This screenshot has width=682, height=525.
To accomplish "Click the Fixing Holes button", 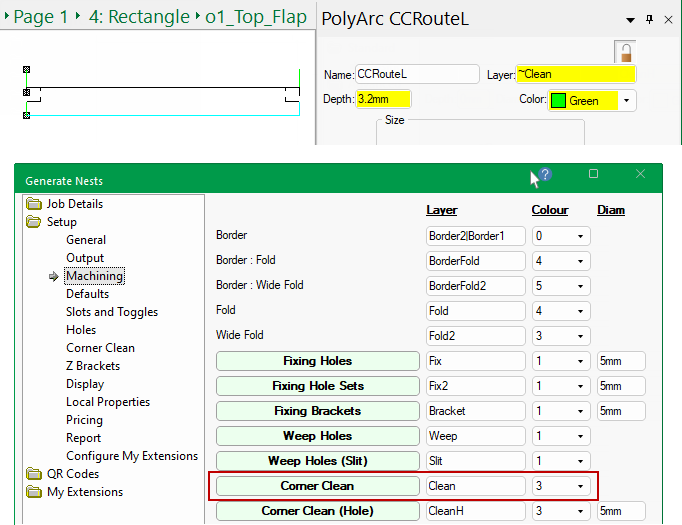I will [317, 361].
